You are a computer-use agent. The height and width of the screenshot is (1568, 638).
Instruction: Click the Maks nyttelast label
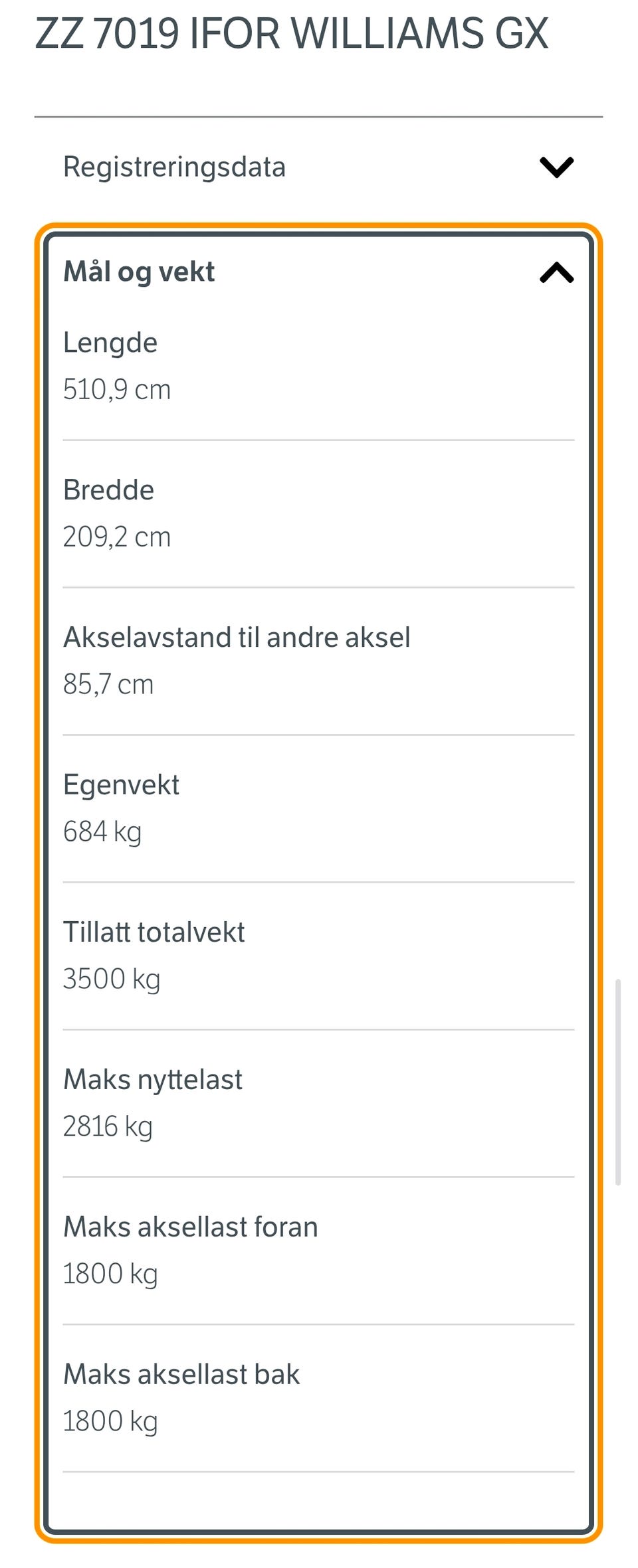click(x=153, y=1080)
